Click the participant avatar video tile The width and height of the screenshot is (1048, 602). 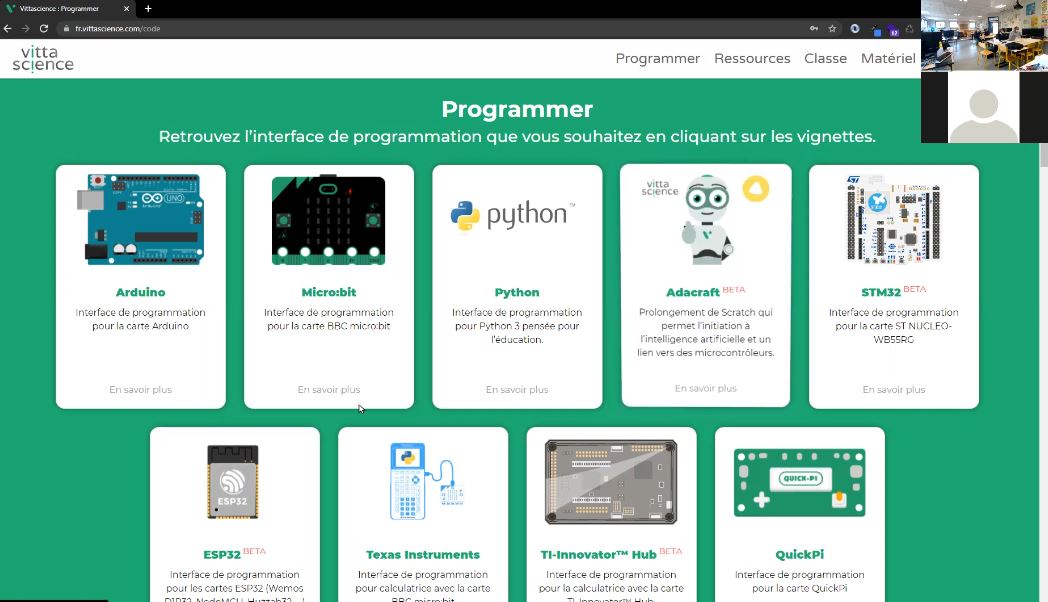click(984, 107)
